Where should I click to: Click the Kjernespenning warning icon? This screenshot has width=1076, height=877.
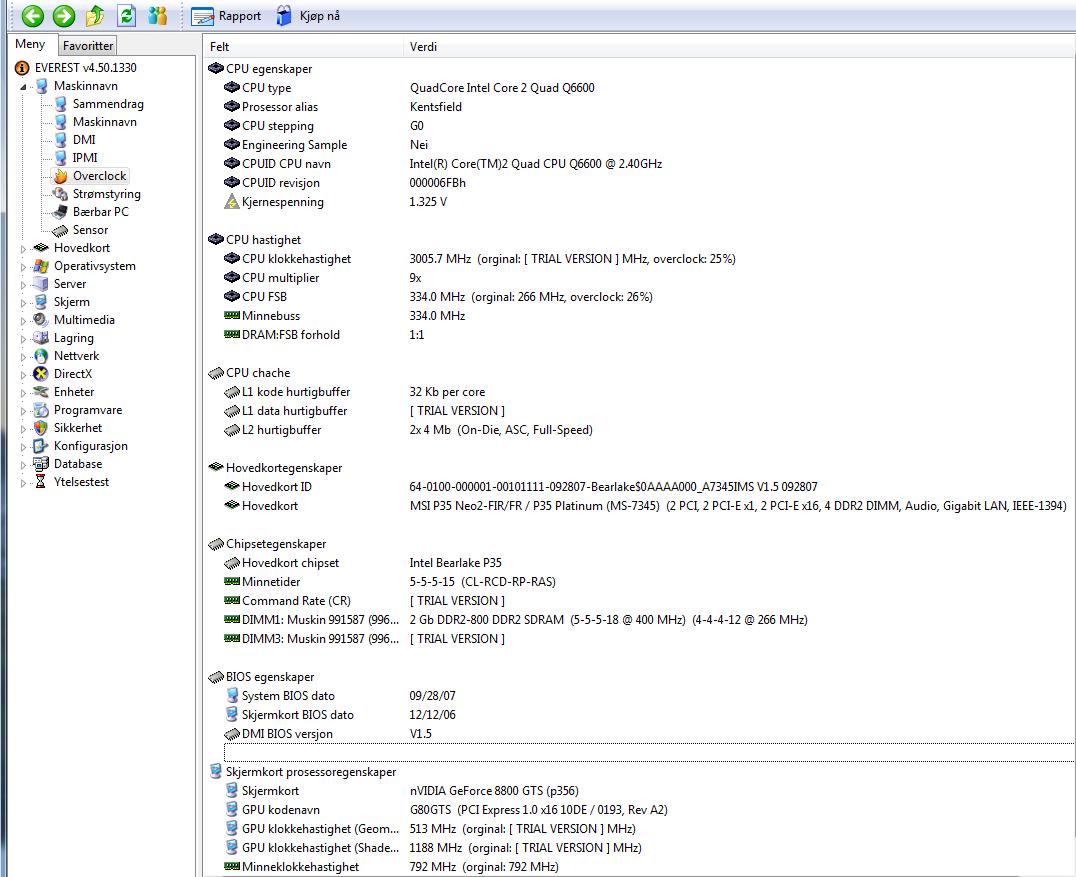(x=232, y=202)
